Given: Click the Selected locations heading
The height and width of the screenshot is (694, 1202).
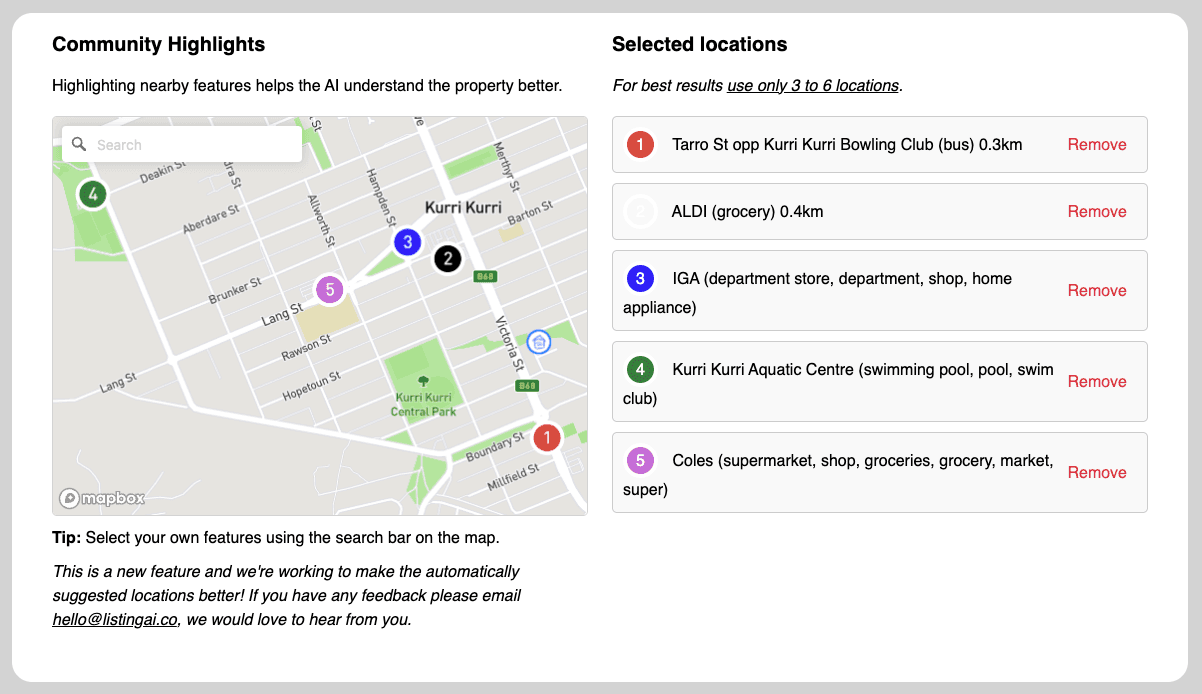Looking at the screenshot, I should (x=700, y=44).
